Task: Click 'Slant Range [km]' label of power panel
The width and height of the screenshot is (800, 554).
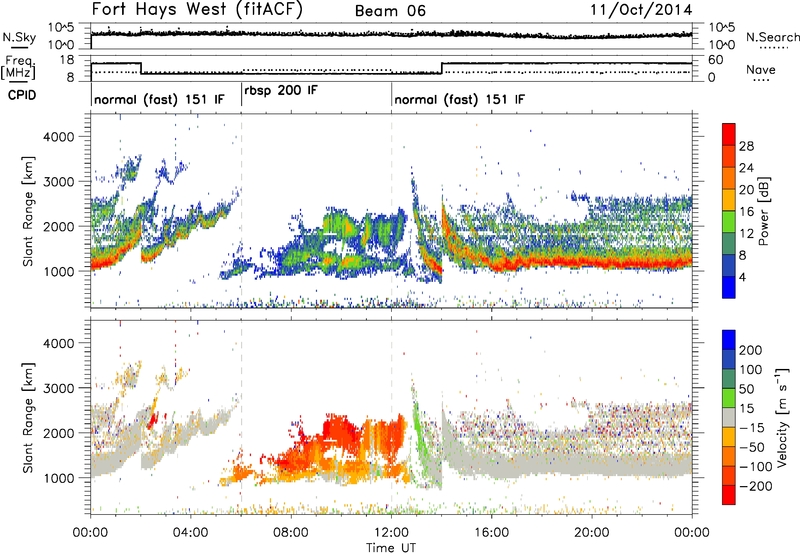Action: click(x=28, y=211)
